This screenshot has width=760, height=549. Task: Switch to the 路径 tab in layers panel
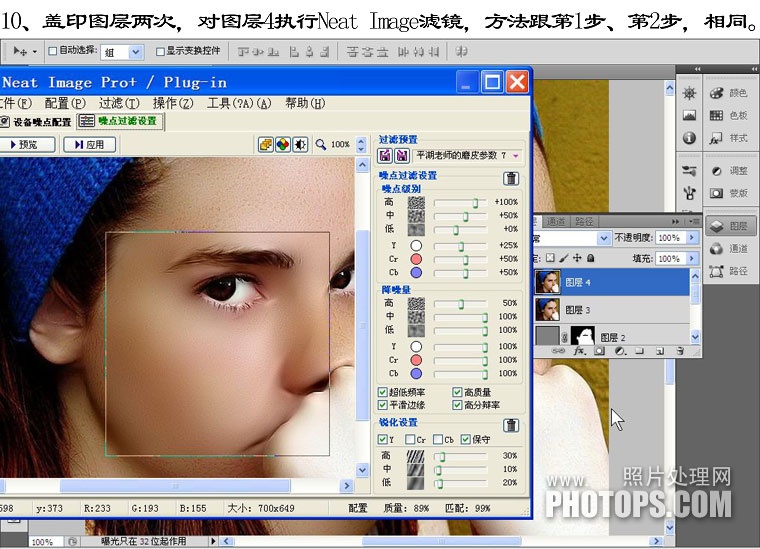[584, 221]
